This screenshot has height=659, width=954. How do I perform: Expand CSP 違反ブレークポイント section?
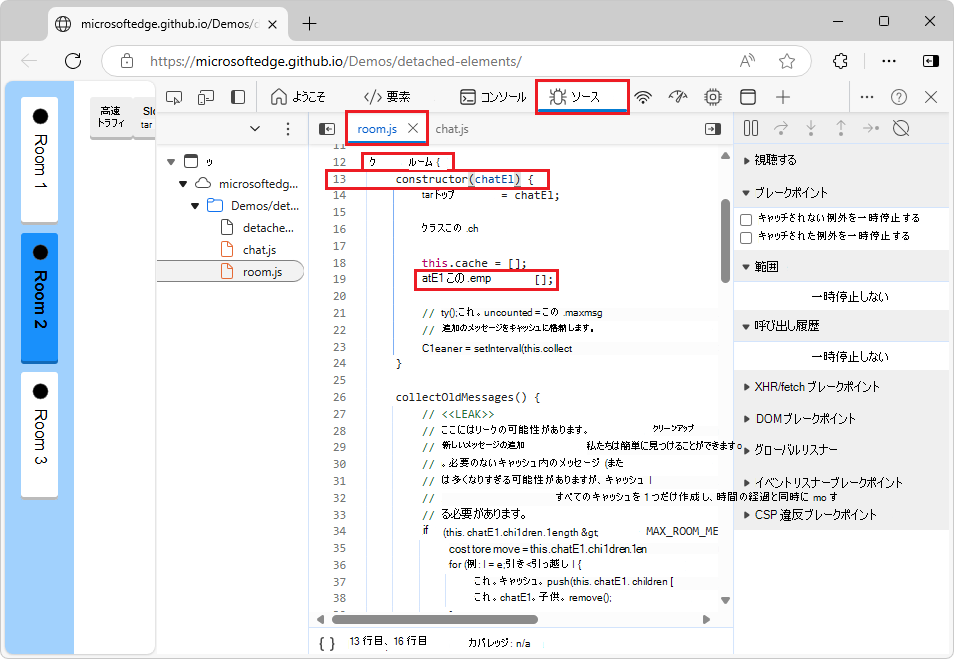coord(810,515)
